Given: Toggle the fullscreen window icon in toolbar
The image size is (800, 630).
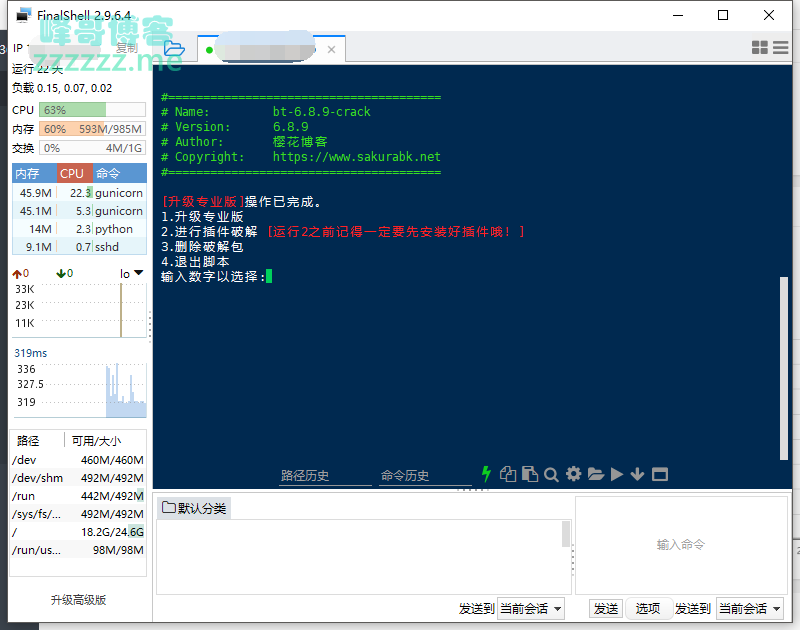Looking at the screenshot, I should click(x=660, y=474).
